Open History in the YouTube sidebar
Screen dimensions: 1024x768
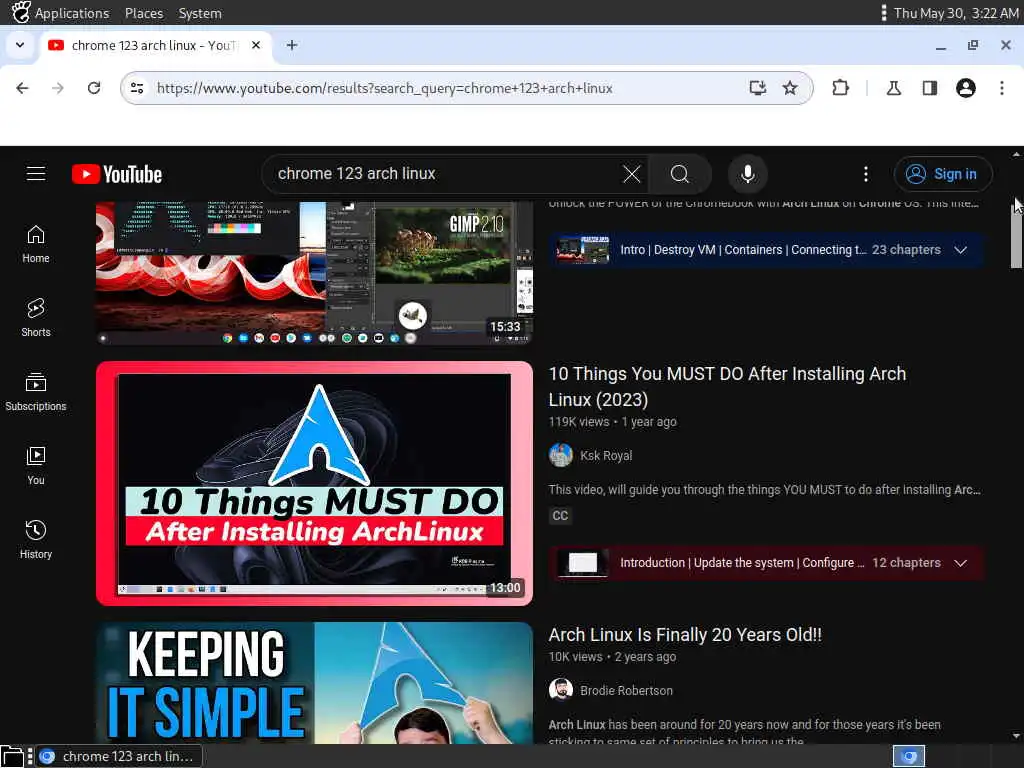[x=36, y=539]
